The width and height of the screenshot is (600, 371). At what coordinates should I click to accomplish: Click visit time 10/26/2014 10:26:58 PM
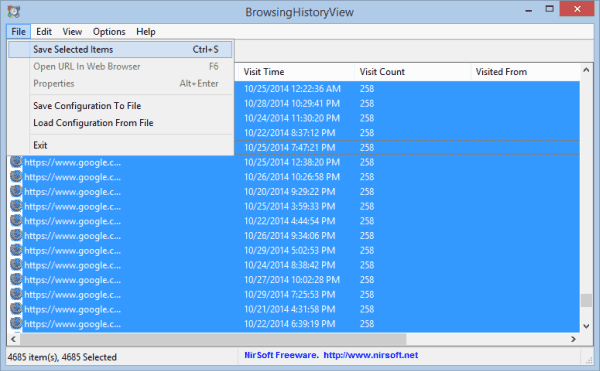[x=292, y=177]
